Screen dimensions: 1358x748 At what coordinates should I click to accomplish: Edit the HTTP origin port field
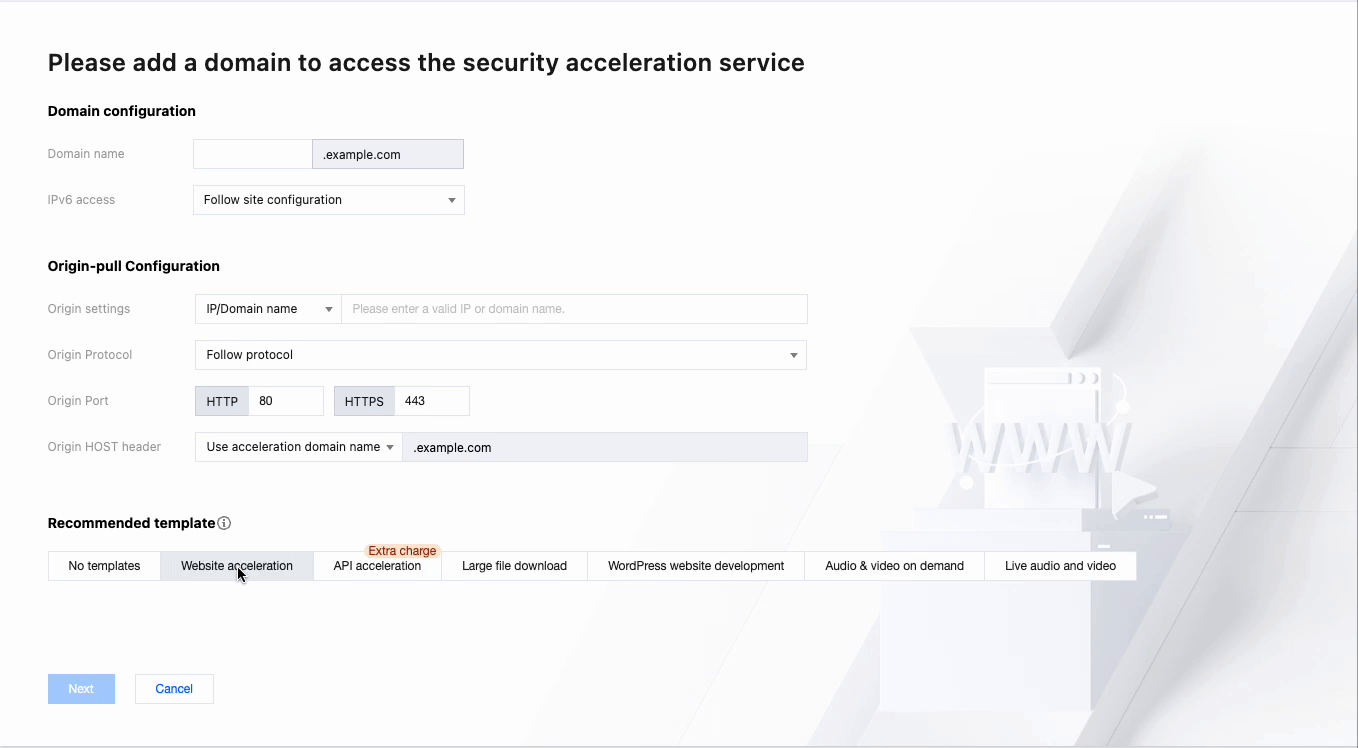(x=285, y=401)
